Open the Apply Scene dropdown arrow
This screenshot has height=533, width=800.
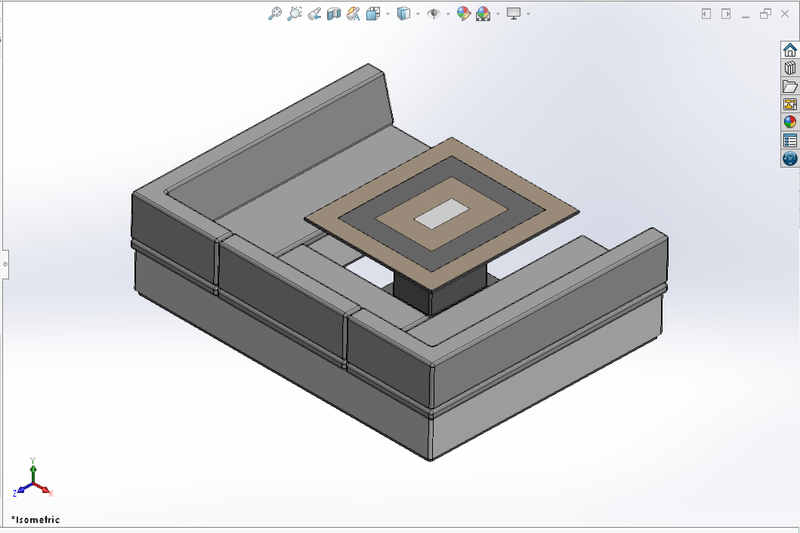[498, 14]
